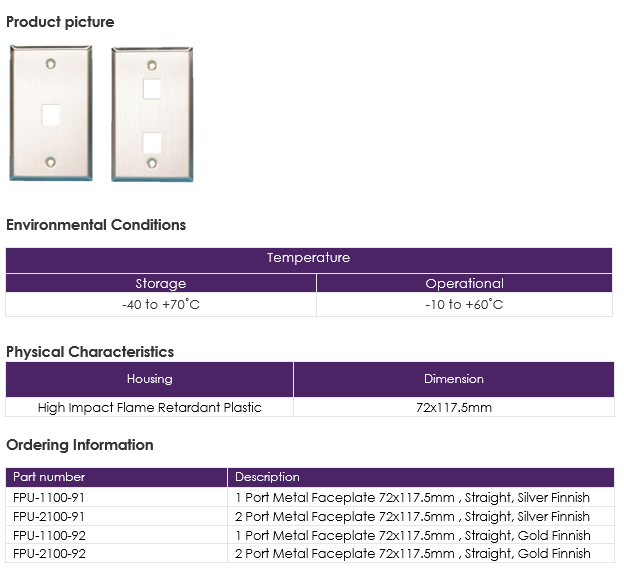Click the Dimension column header
Viewport: 624px width, 575px height.
click(454, 379)
